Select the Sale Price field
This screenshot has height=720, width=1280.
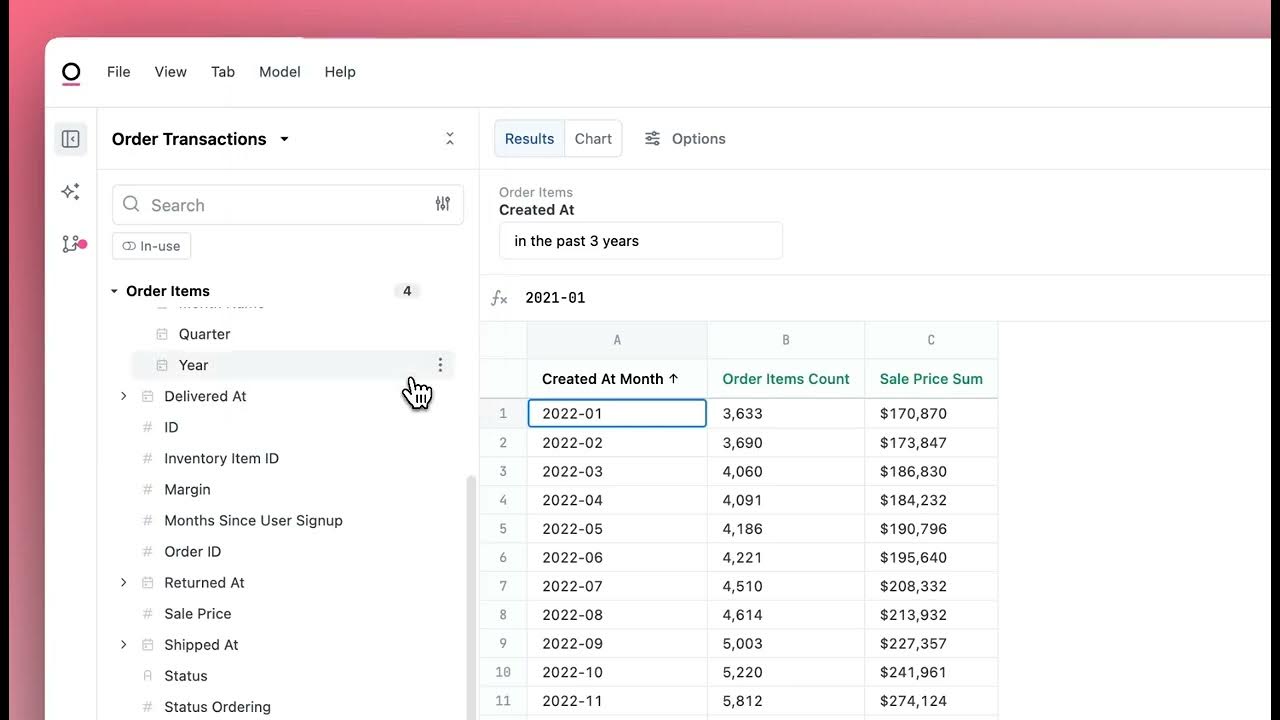point(198,614)
